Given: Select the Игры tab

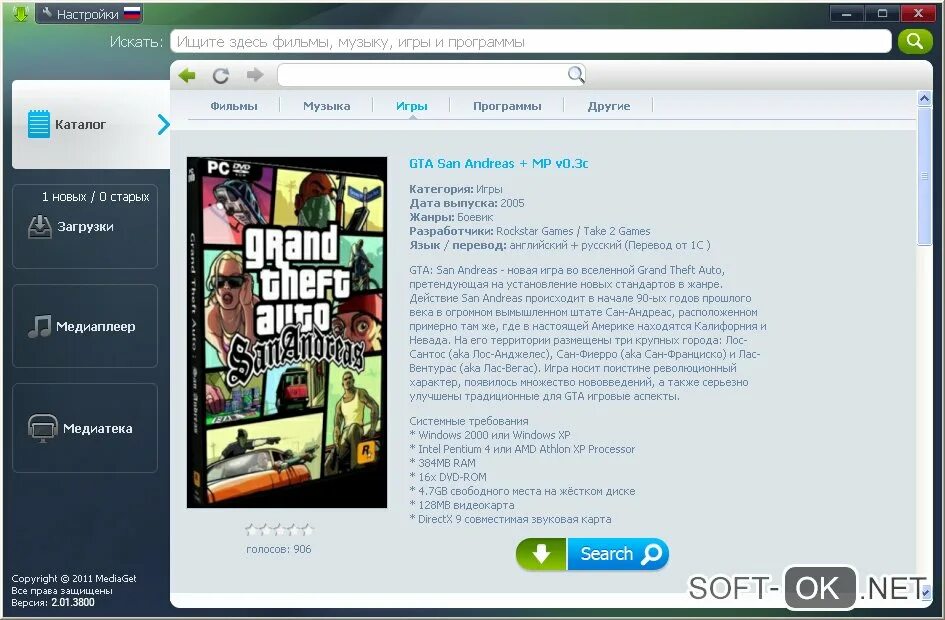Looking at the screenshot, I should click(412, 106).
